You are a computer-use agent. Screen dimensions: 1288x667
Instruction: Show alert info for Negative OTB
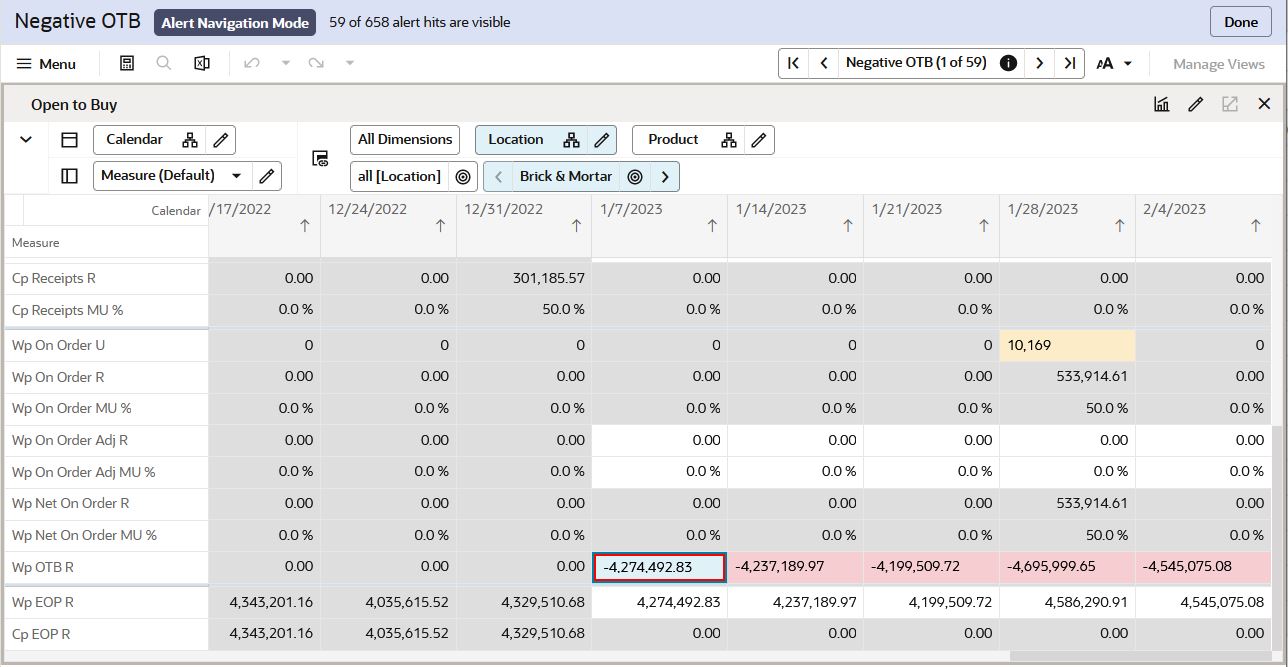(1008, 63)
